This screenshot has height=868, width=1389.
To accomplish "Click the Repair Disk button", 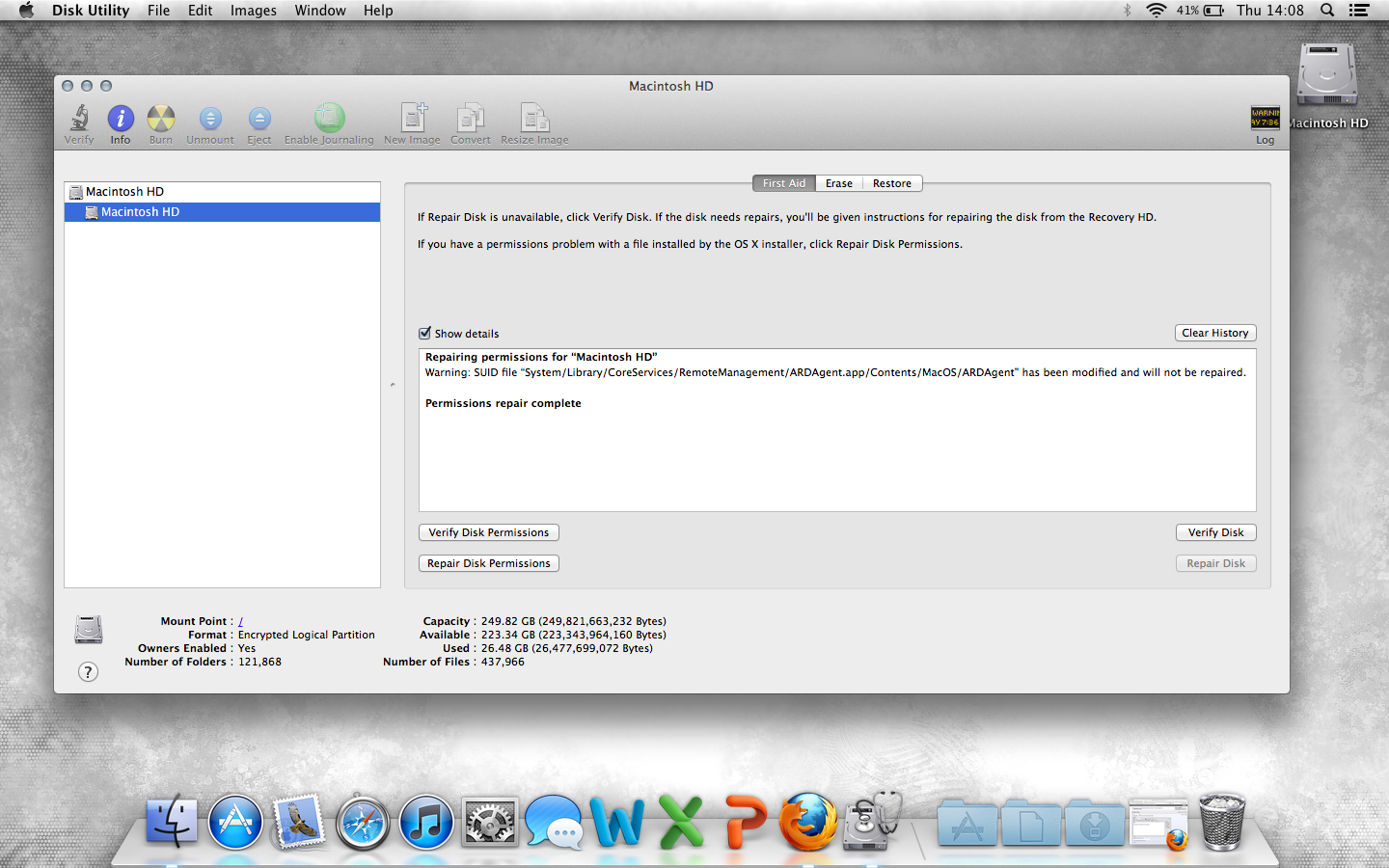I will 1216,563.
